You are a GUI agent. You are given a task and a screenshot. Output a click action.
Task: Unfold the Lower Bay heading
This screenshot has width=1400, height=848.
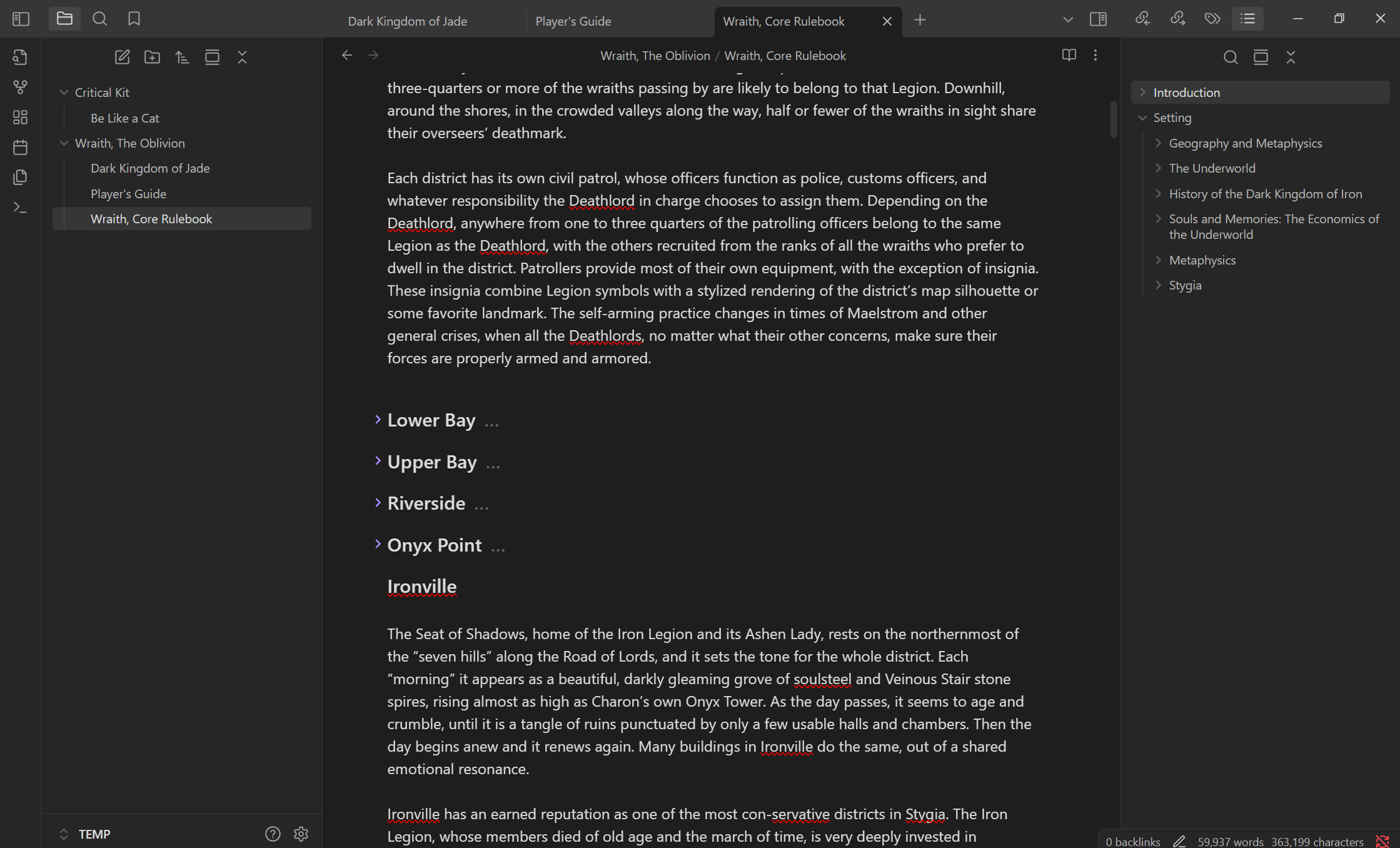click(378, 420)
